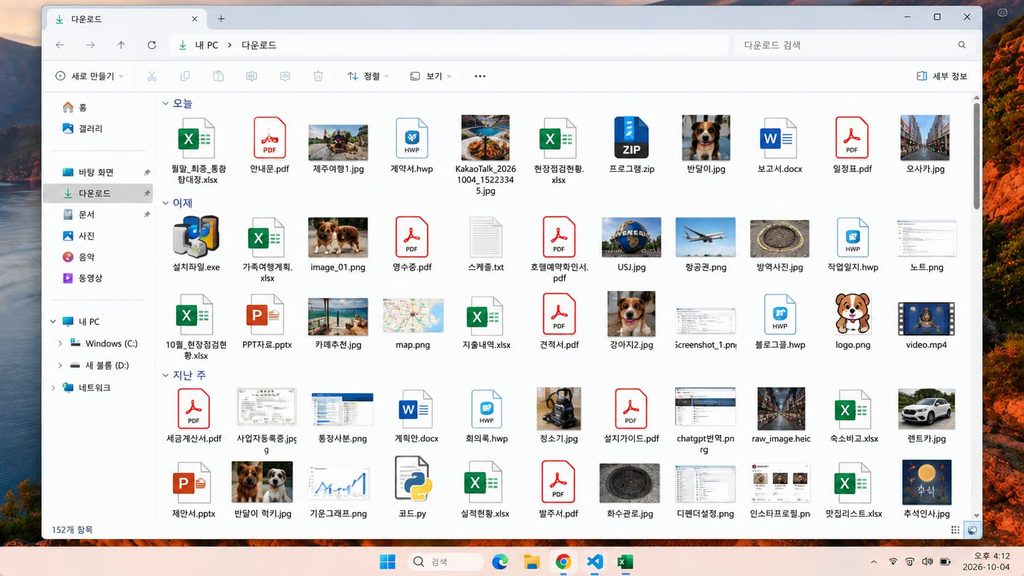Select the 보고서.docx Word file icon
1024x576 pixels.
(x=779, y=138)
